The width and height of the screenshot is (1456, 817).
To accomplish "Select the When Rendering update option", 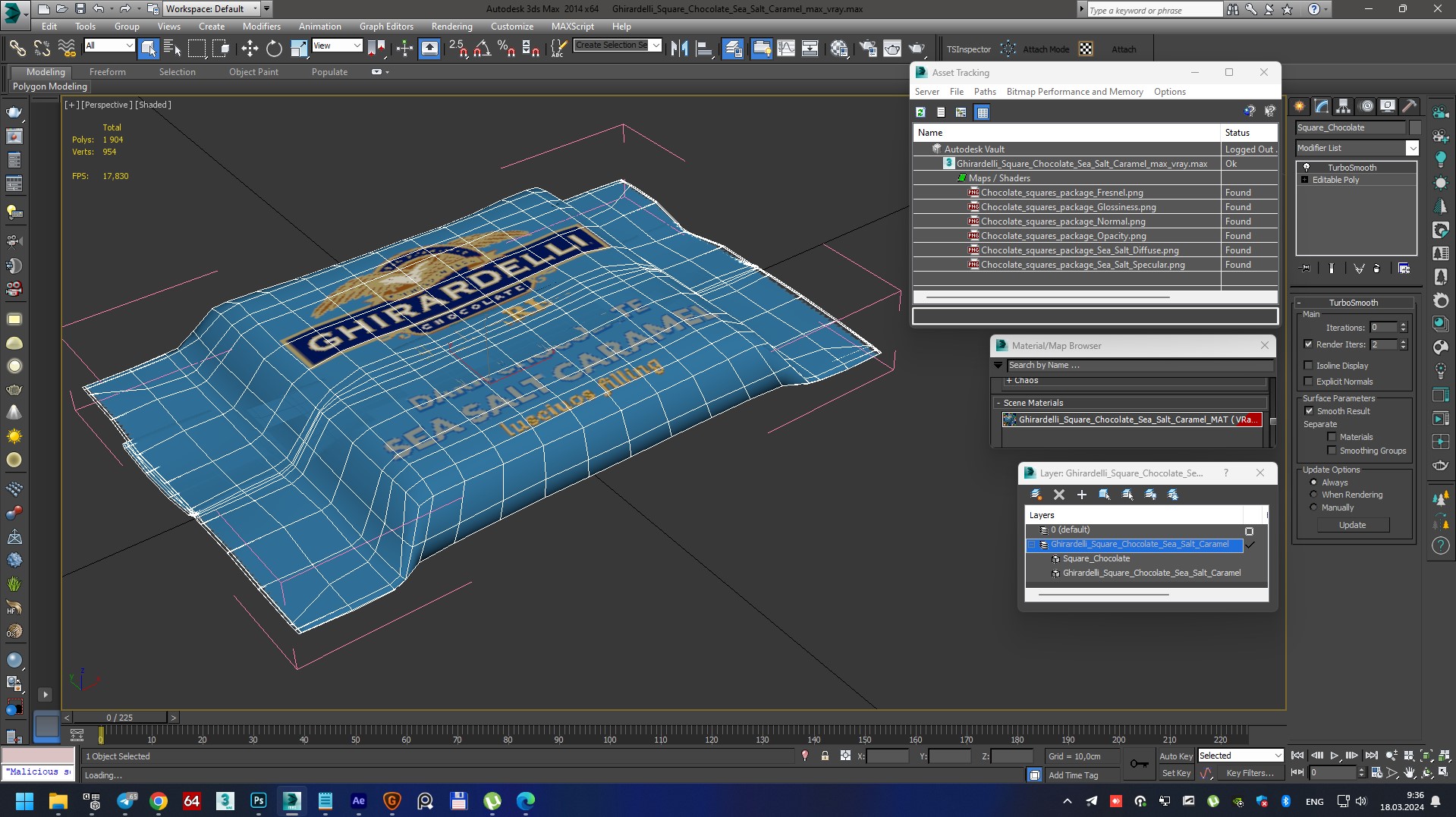I will pyautogui.click(x=1313, y=495).
